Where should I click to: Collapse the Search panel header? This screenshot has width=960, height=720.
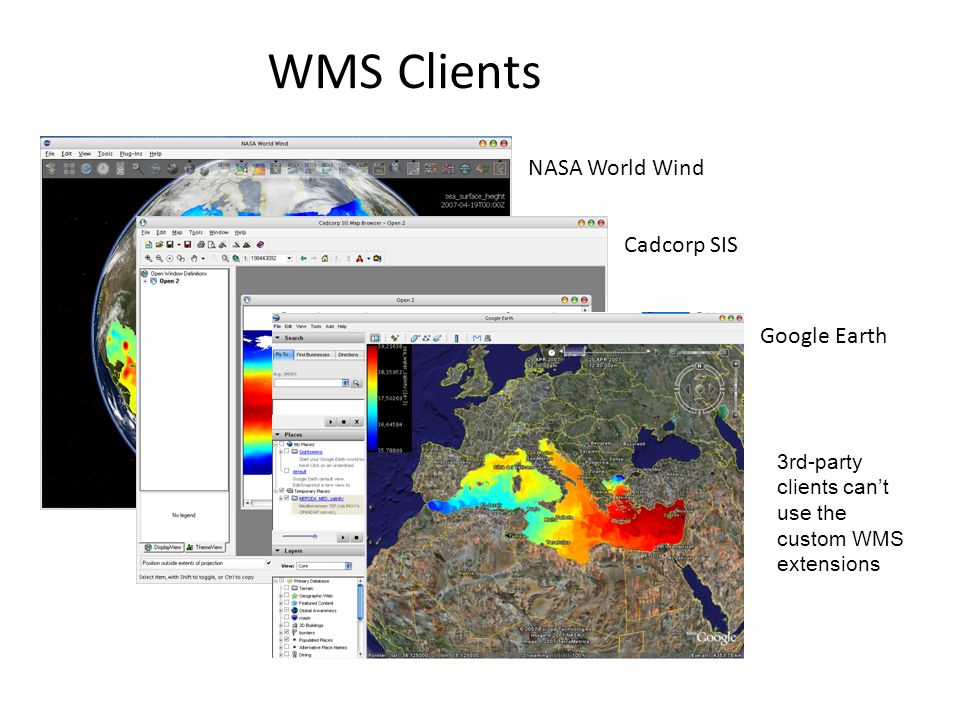coord(318,338)
